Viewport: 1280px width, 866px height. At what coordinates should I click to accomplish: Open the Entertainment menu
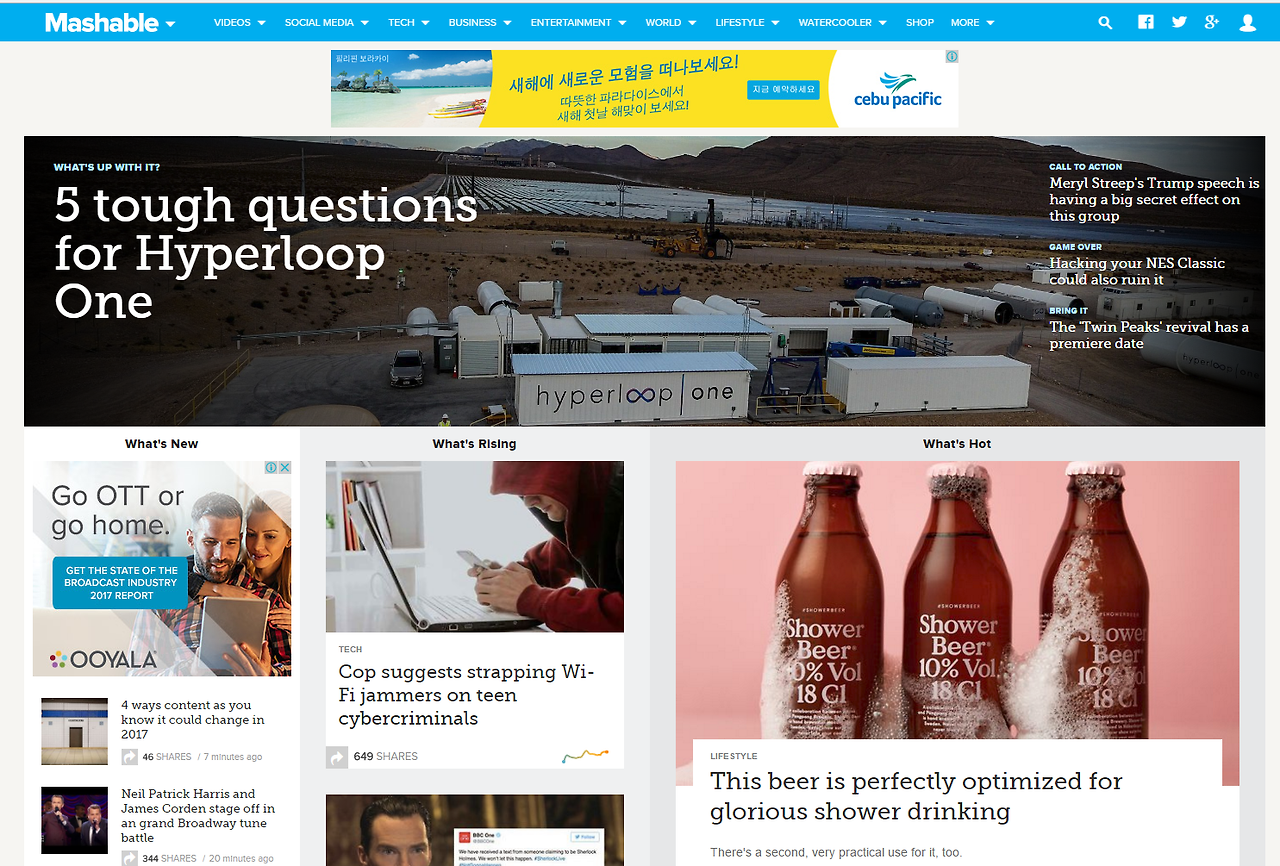[579, 22]
